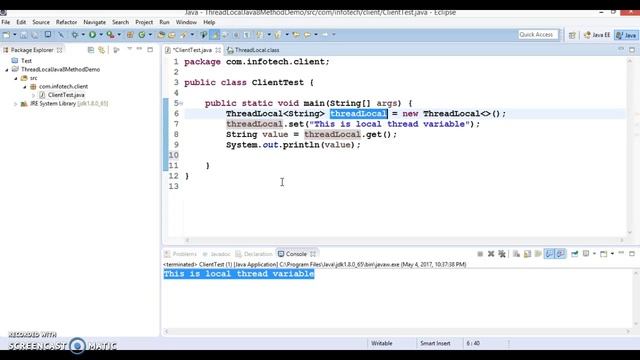Open the Navigate menu
The image size is (640, 360).
point(94,22)
